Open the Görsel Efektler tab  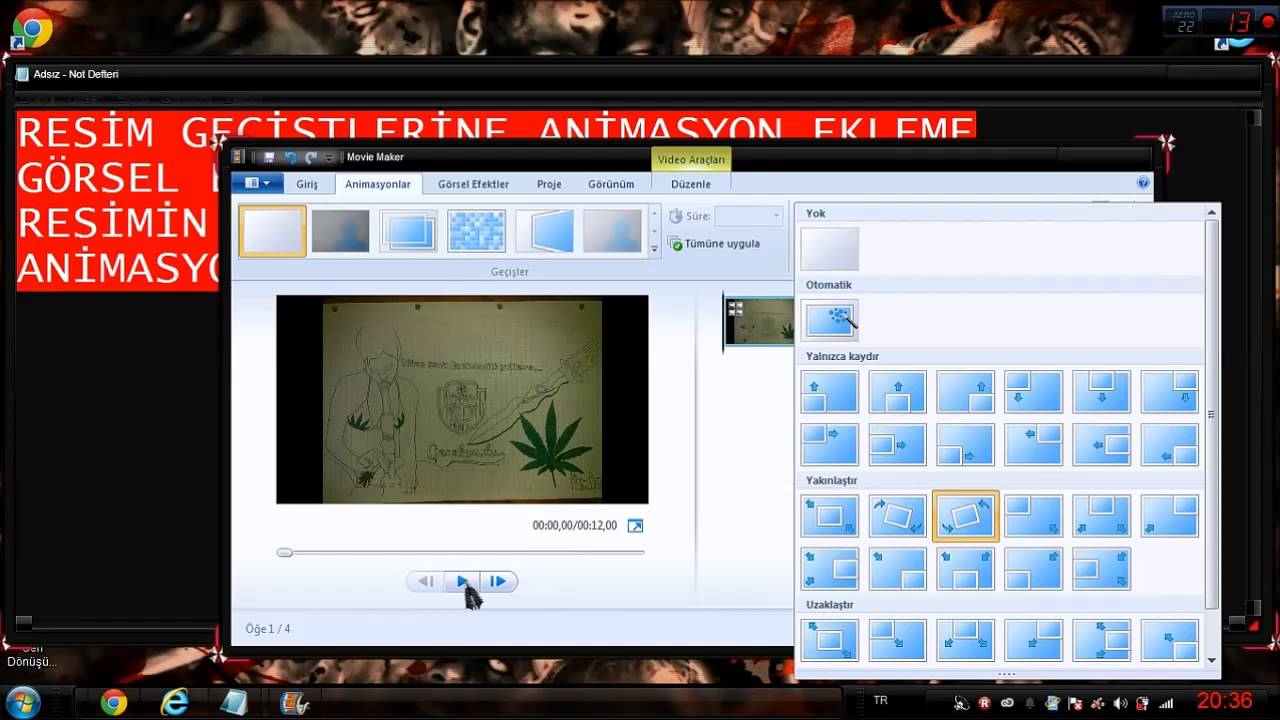coord(473,184)
